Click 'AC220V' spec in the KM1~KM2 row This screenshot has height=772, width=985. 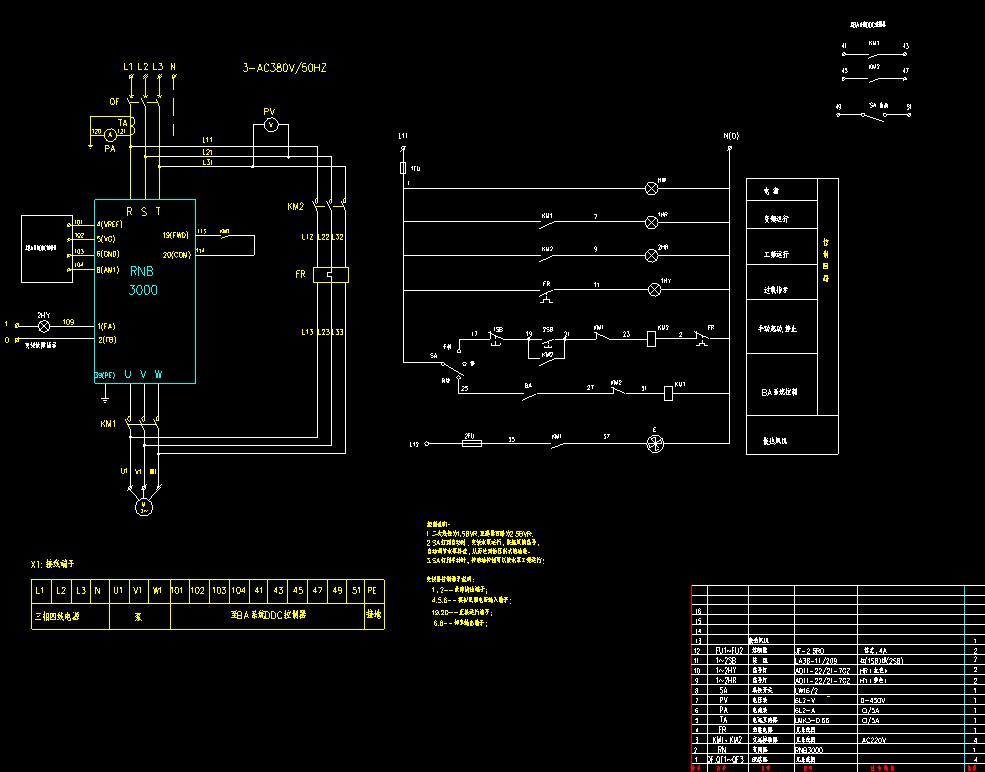[x=874, y=740]
